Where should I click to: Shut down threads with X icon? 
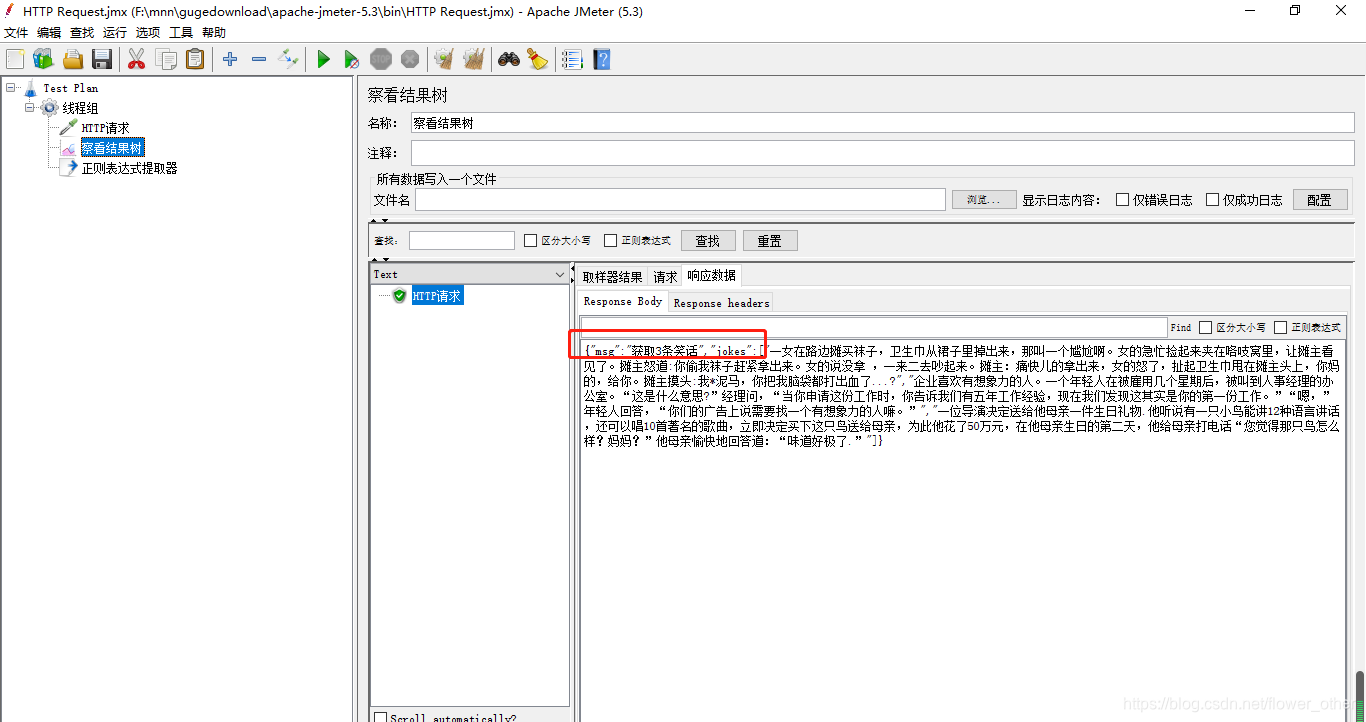coord(410,59)
